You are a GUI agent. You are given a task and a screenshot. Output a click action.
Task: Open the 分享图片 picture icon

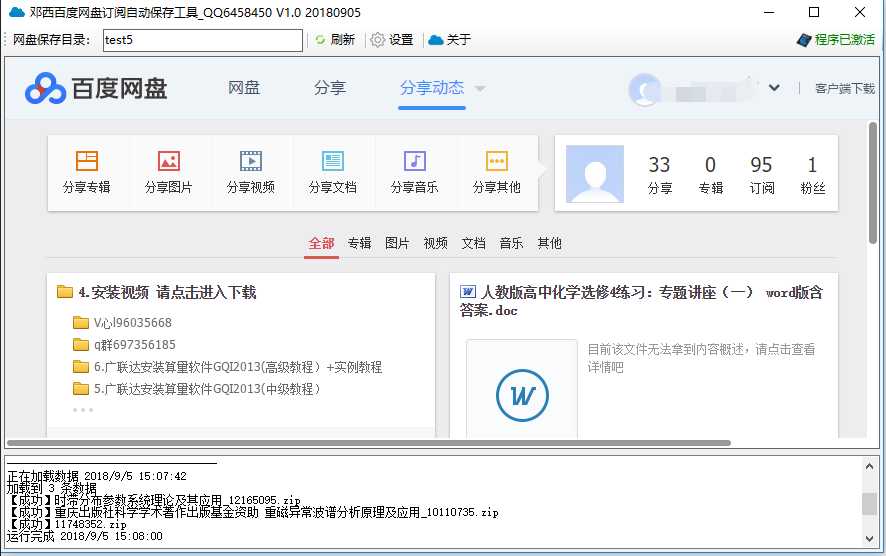[x=168, y=161]
